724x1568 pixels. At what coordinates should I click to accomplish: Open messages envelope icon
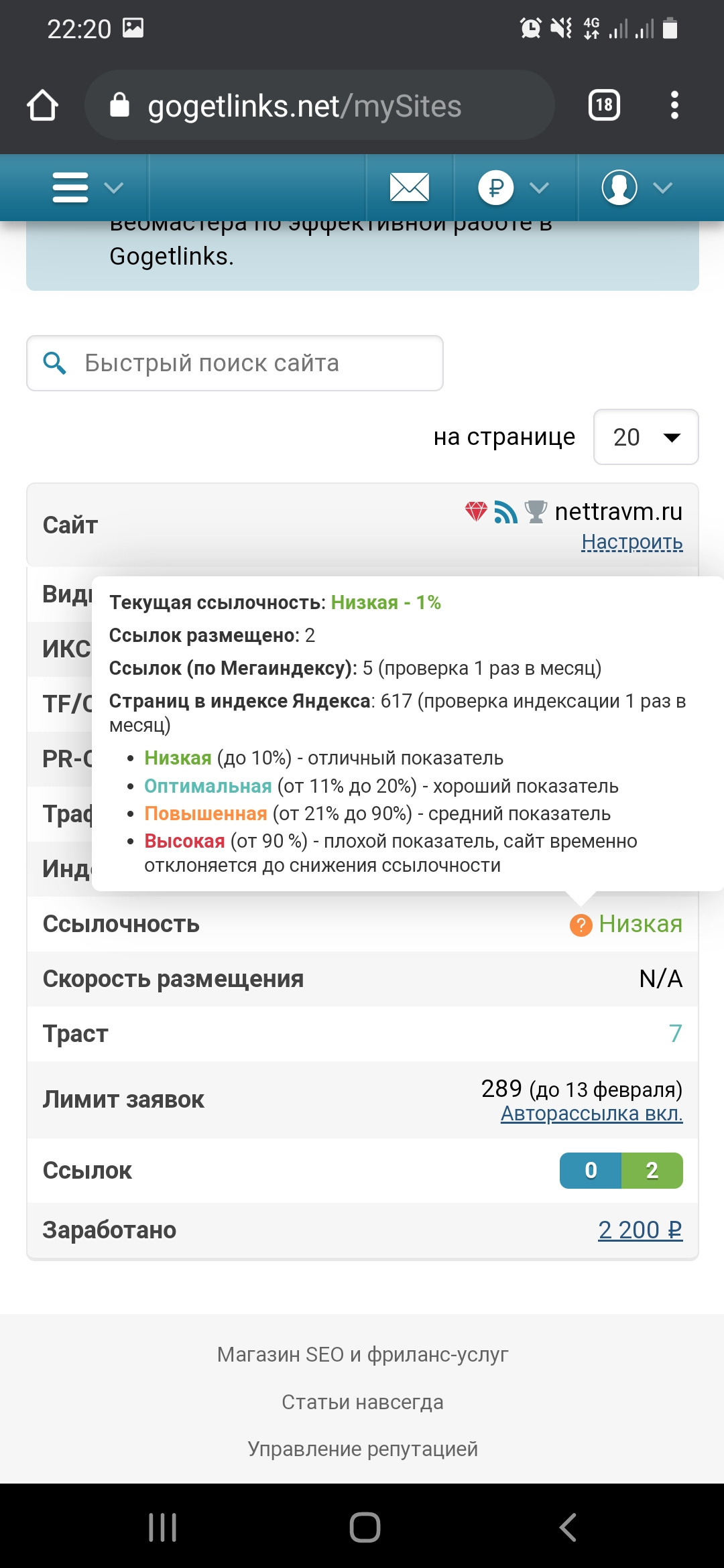coord(409,187)
